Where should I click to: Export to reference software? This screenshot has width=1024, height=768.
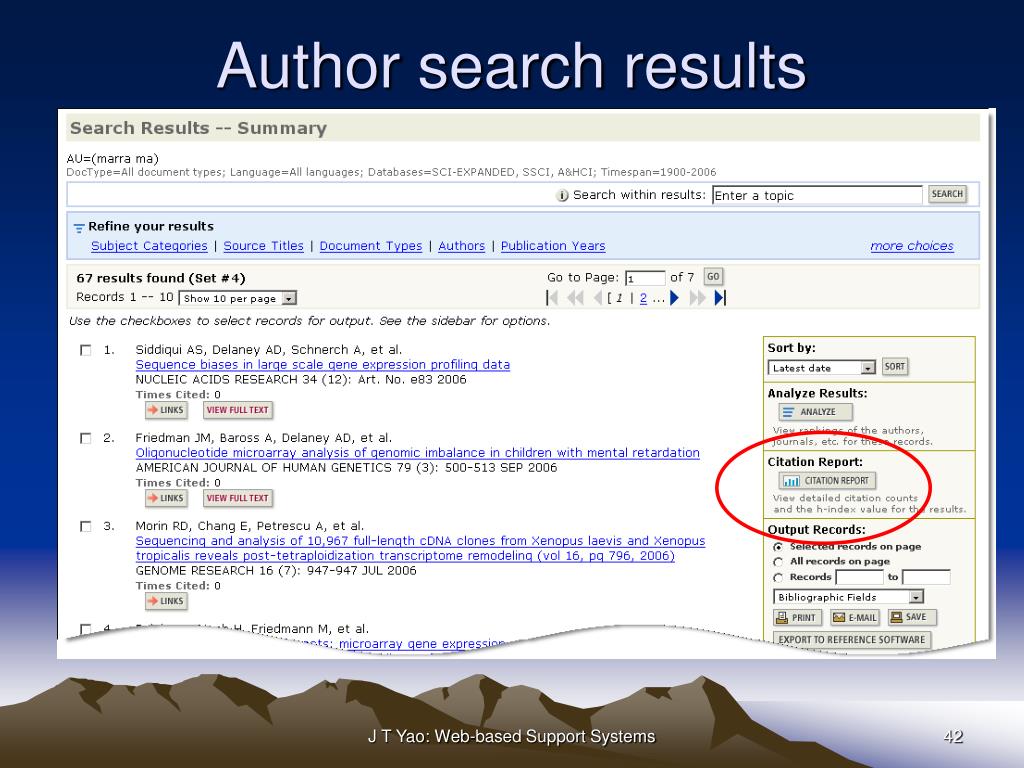[852, 639]
